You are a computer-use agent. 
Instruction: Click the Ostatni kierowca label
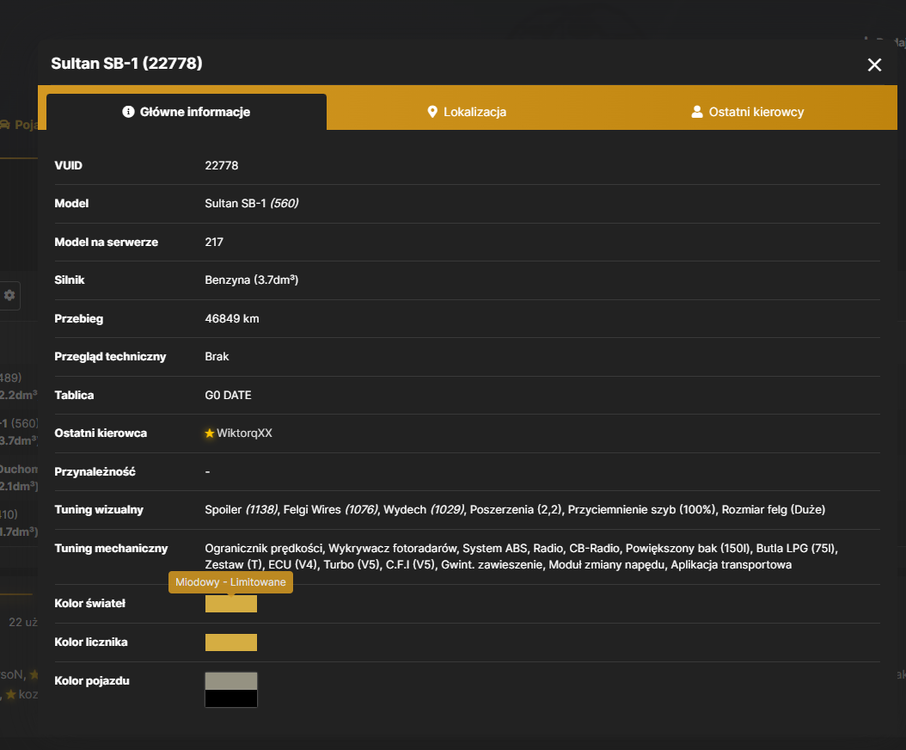(101, 433)
